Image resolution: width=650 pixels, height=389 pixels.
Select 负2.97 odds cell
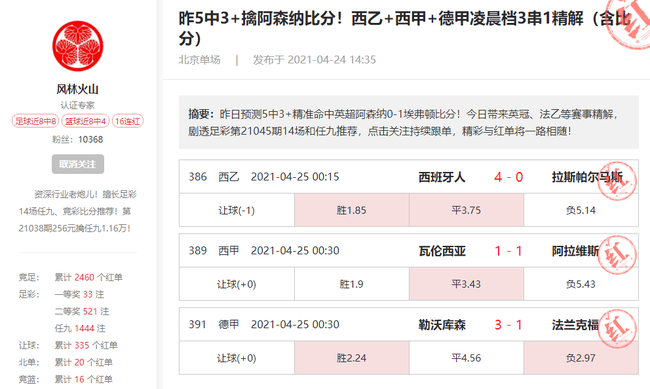[x=581, y=358]
